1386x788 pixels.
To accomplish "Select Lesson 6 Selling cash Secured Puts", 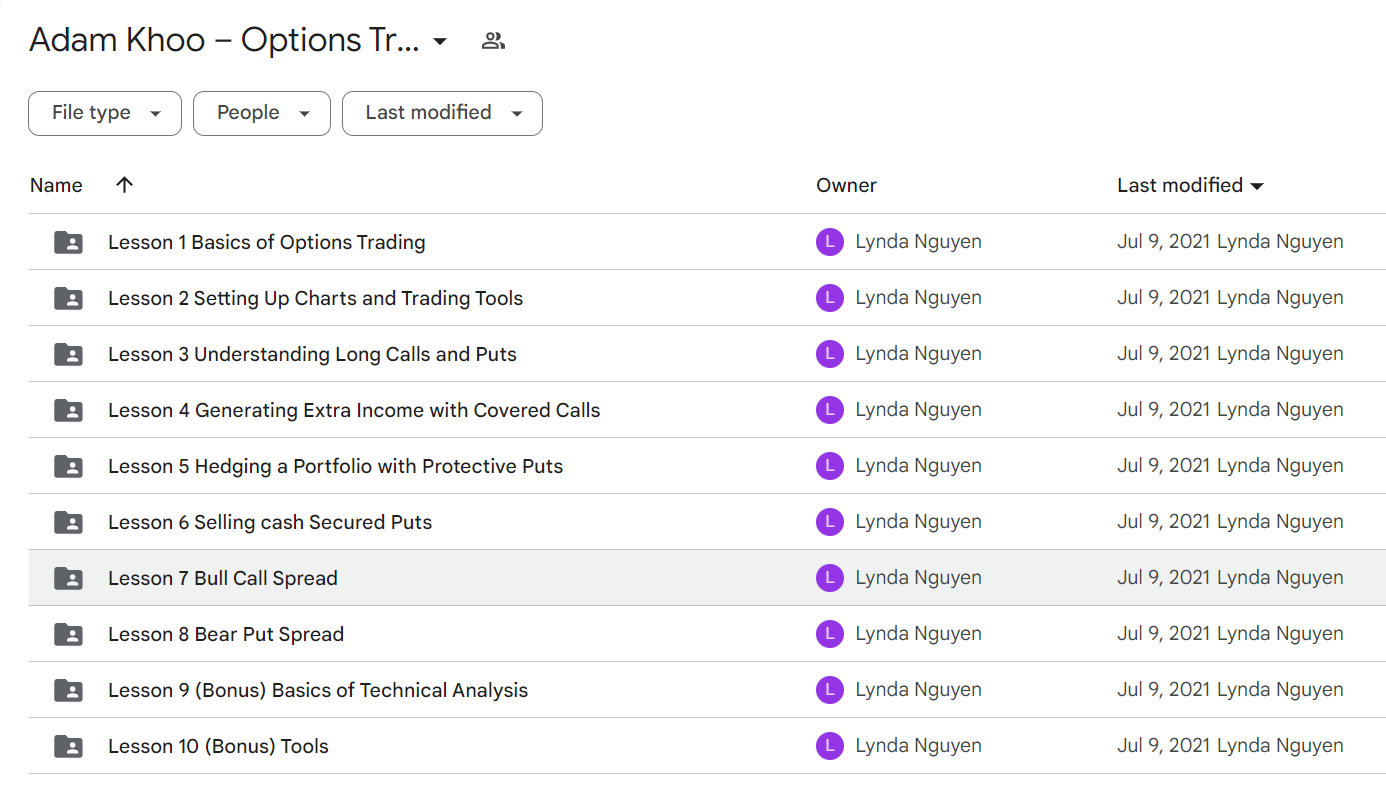I will pos(270,522).
